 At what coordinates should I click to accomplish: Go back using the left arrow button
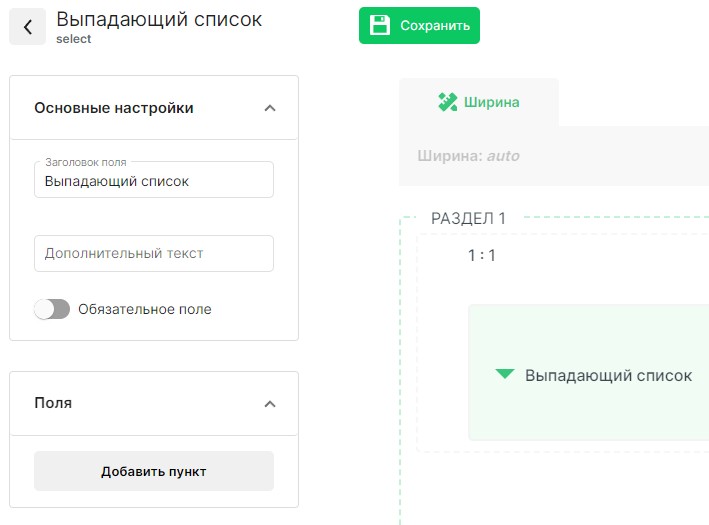(x=27, y=27)
